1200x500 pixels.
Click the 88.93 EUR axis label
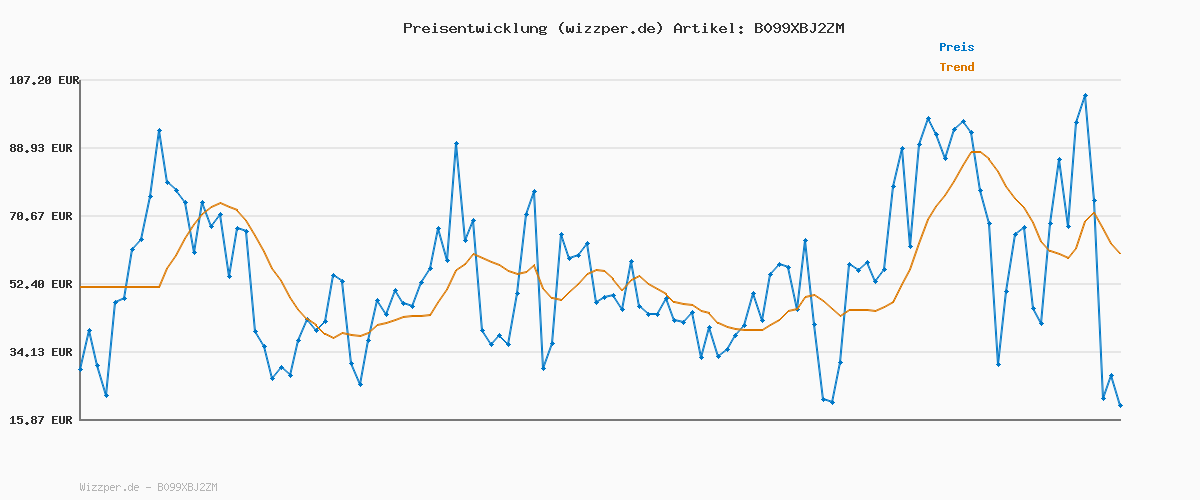pyautogui.click(x=43, y=148)
